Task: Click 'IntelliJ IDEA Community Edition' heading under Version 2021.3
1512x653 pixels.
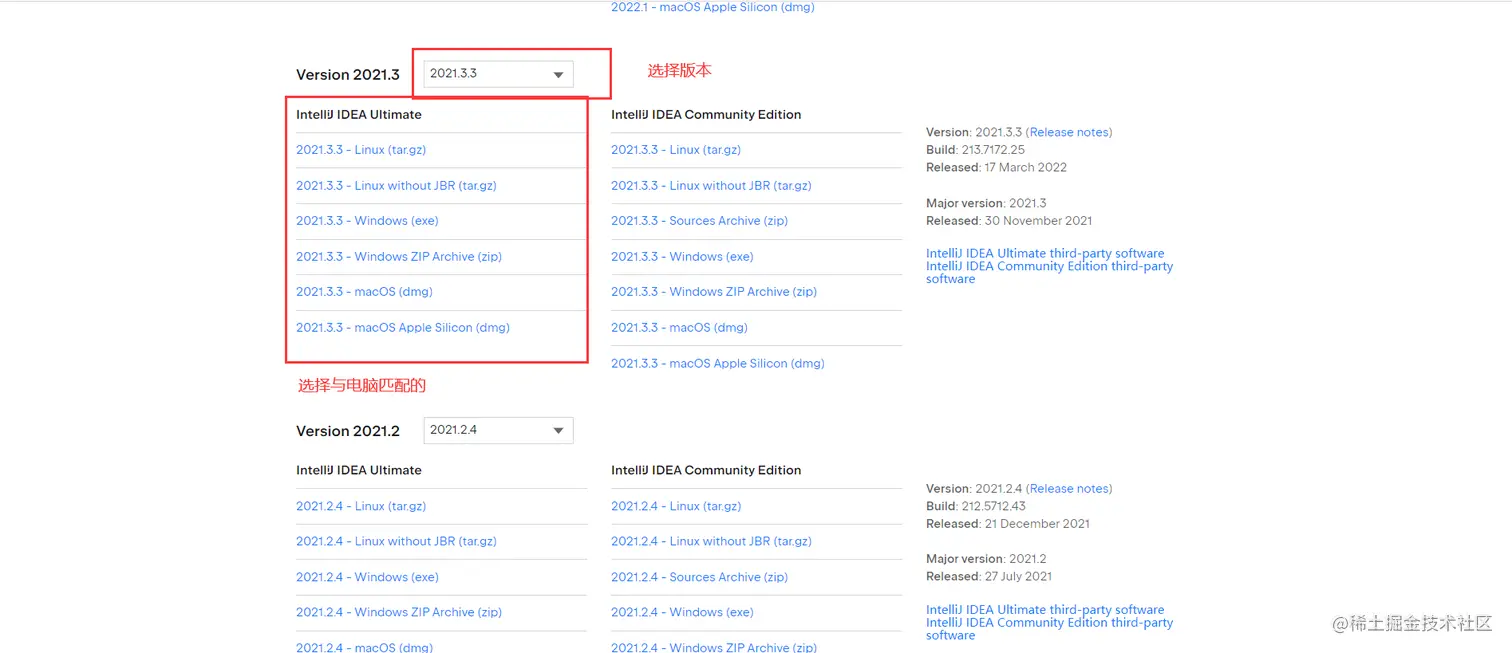Action: tap(706, 115)
